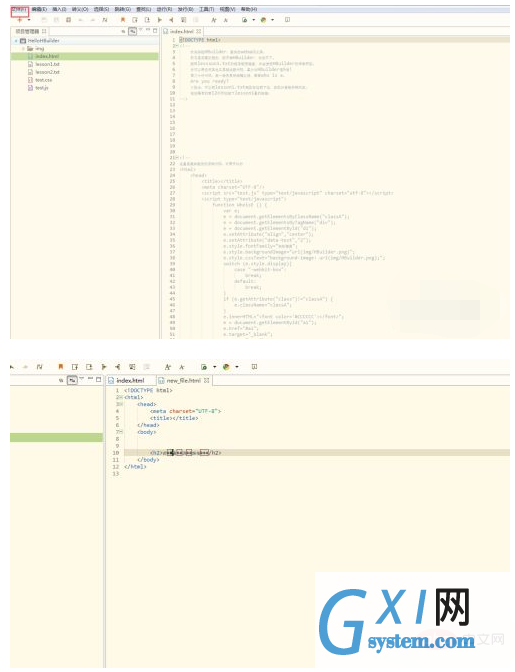This screenshot has width=515, height=672.
Task: Select lesson2.txt in the project tree
Action: click(48, 72)
